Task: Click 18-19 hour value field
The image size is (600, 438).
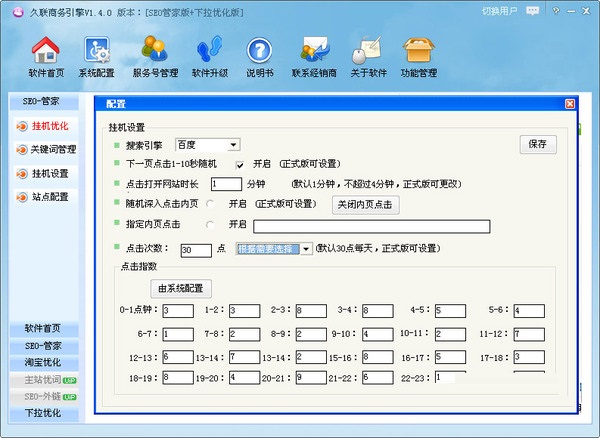Action: (x=178, y=378)
